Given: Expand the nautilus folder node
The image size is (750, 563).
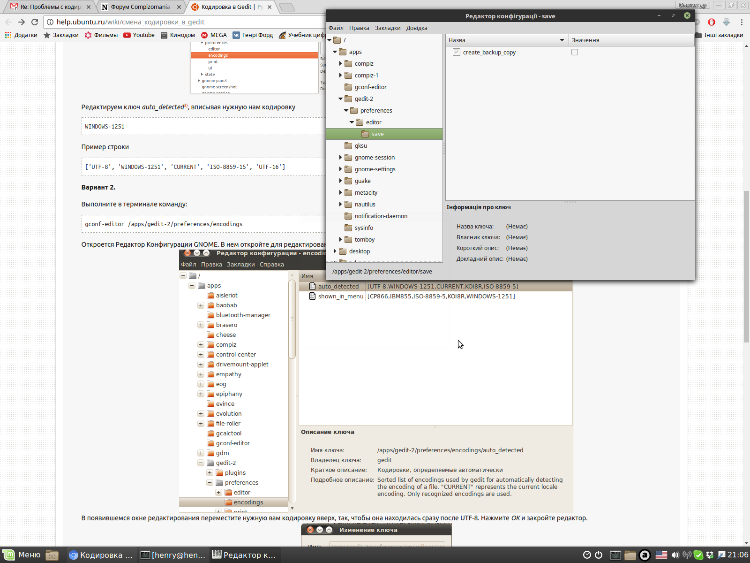Looking at the screenshot, I should click(x=341, y=204).
